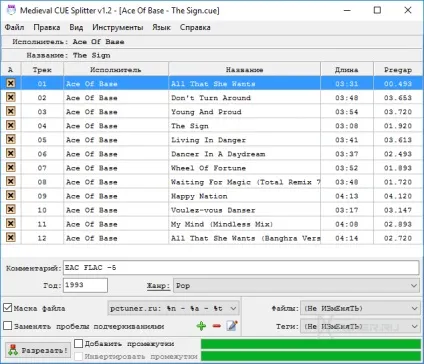This screenshot has width=424, height=364.
Task: Uncheck track 06 Dancer In A Daydream
Action: pos(11,153)
